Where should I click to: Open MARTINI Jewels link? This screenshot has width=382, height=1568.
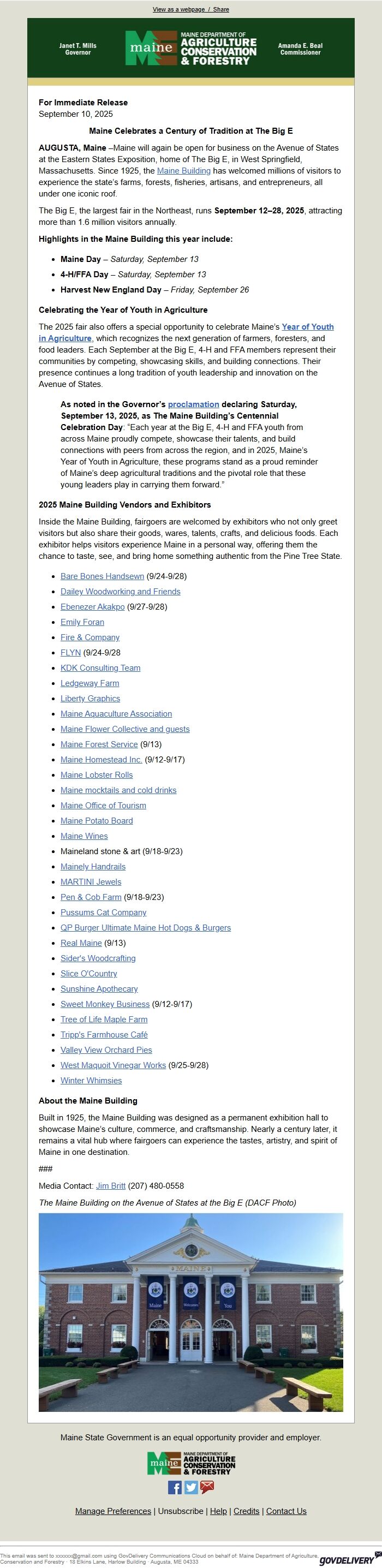[x=91, y=881]
